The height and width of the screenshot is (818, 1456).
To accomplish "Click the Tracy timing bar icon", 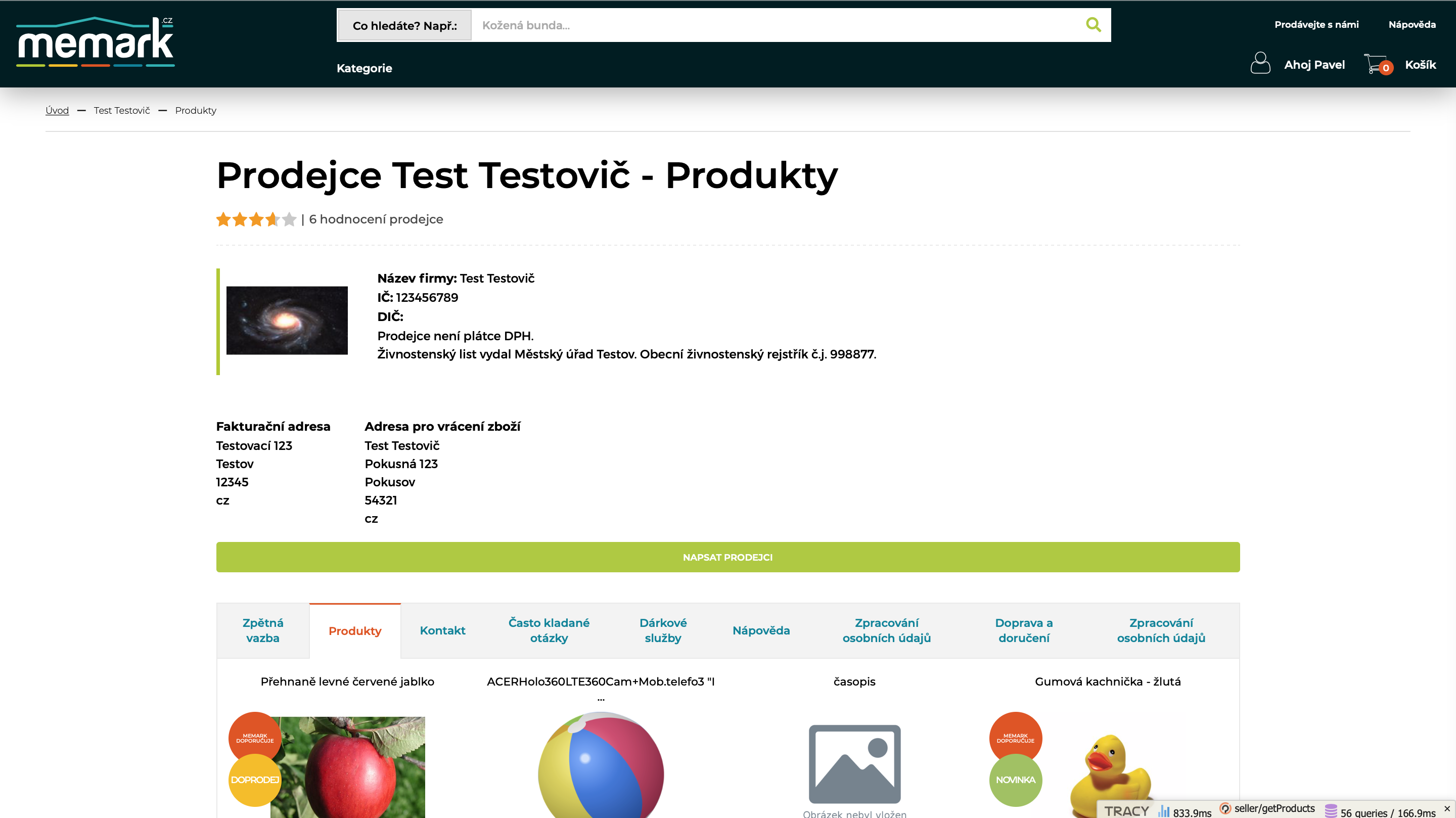I will pyautogui.click(x=1163, y=811).
